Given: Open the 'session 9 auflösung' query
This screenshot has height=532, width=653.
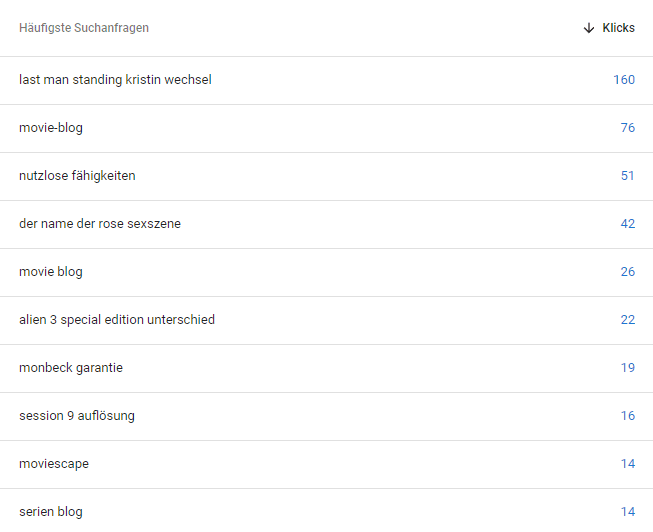Looking at the screenshot, I should point(77,416).
